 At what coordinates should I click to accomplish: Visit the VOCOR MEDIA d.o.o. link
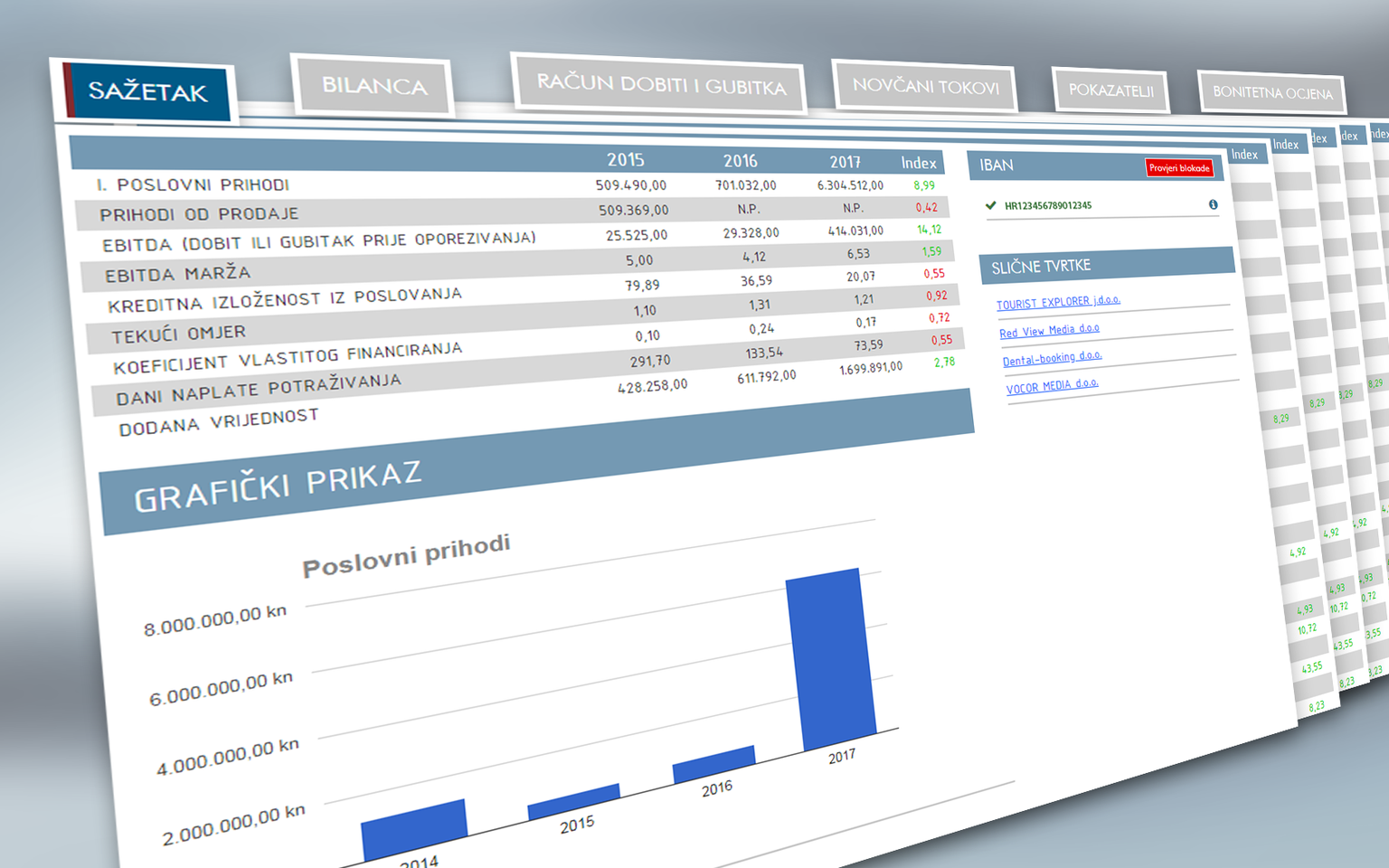[1052, 386]
